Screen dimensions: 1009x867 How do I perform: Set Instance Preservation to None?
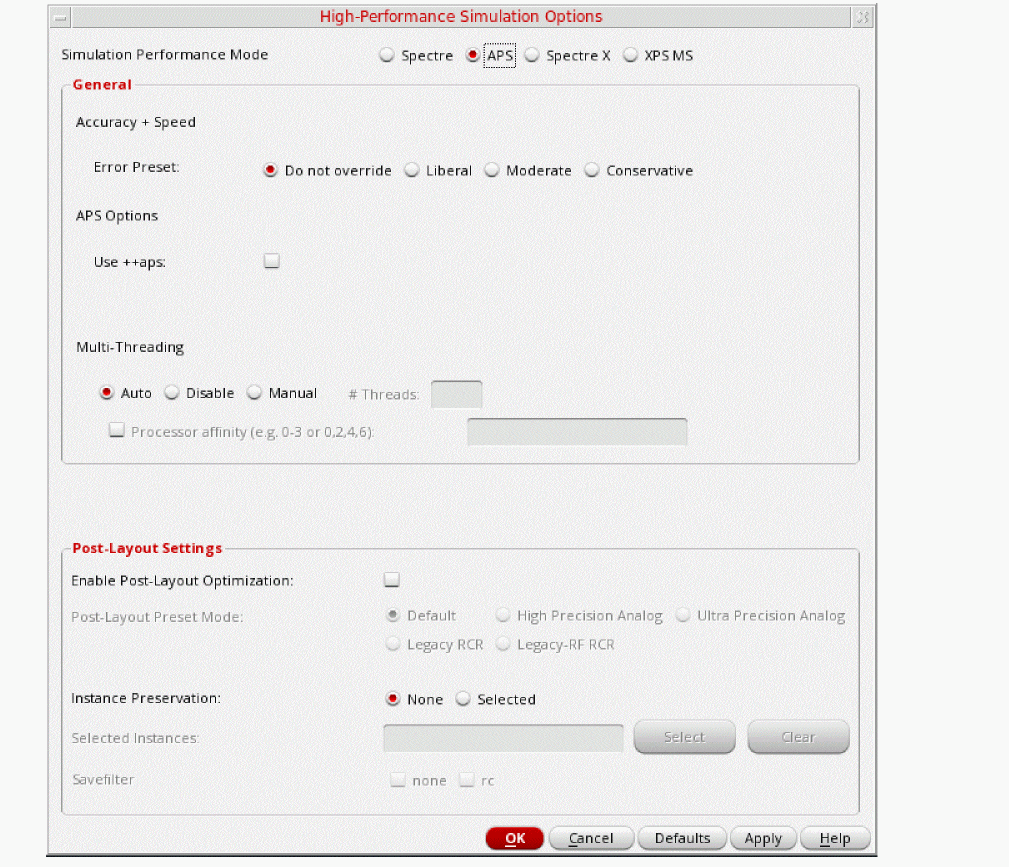pyautogui.click(x=393, y=699)
